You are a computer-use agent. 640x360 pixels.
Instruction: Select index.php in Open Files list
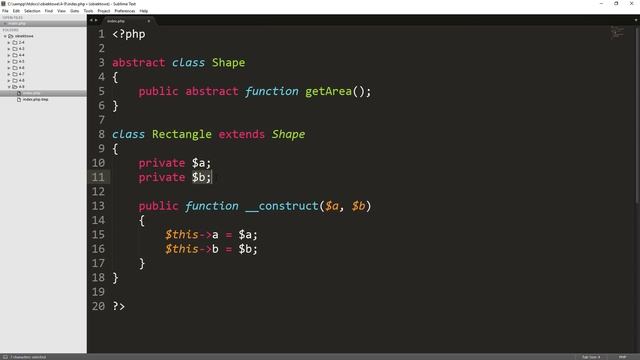pos(43,24)
